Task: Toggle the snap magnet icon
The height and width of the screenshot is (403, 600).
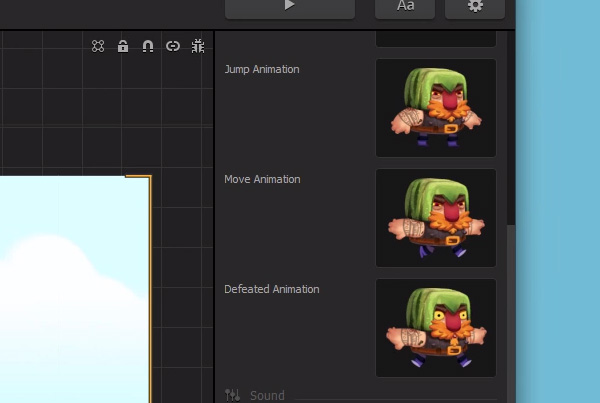Action: click(x=148, y=46)
